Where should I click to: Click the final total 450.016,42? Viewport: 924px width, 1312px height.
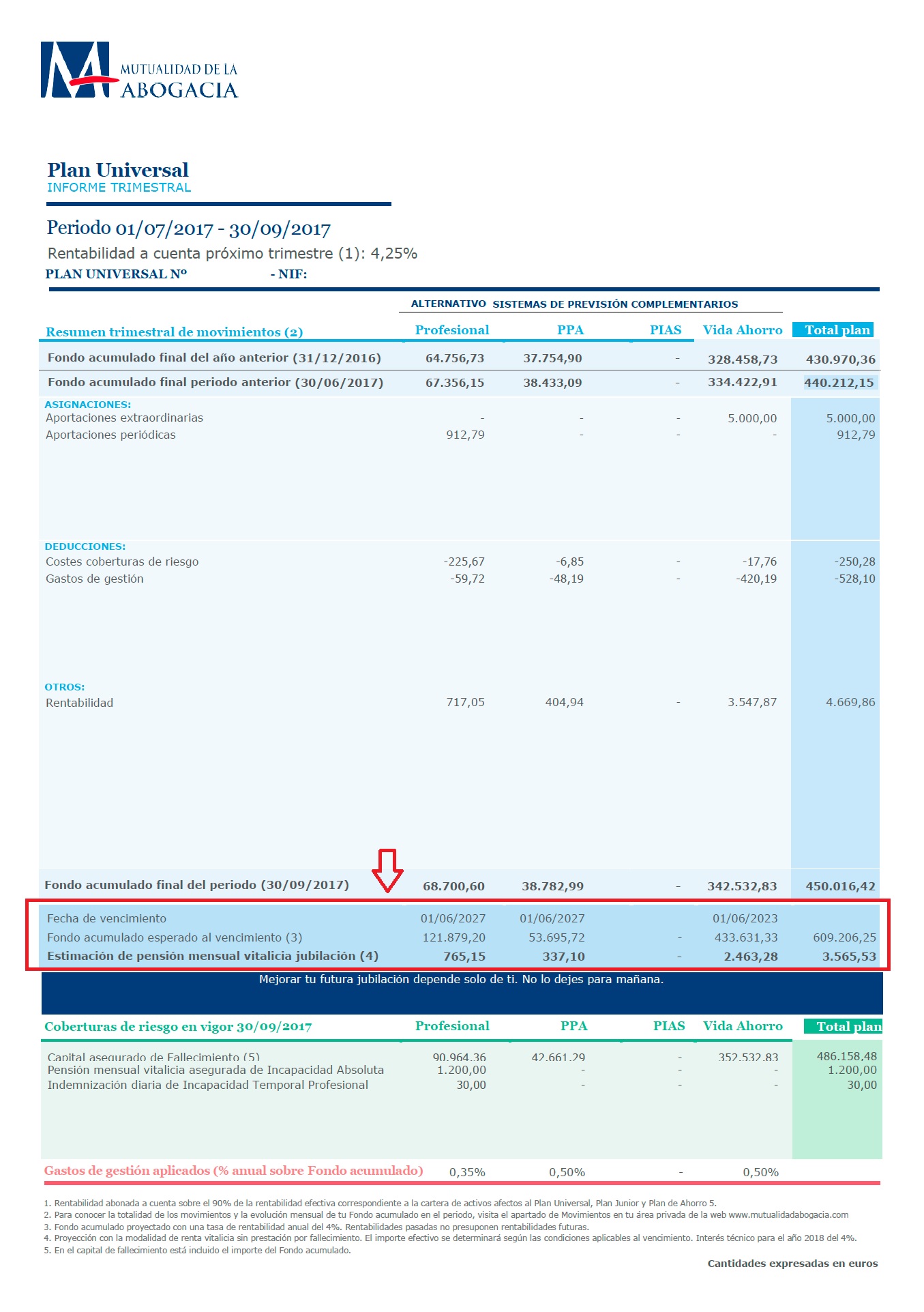[840, 886]
